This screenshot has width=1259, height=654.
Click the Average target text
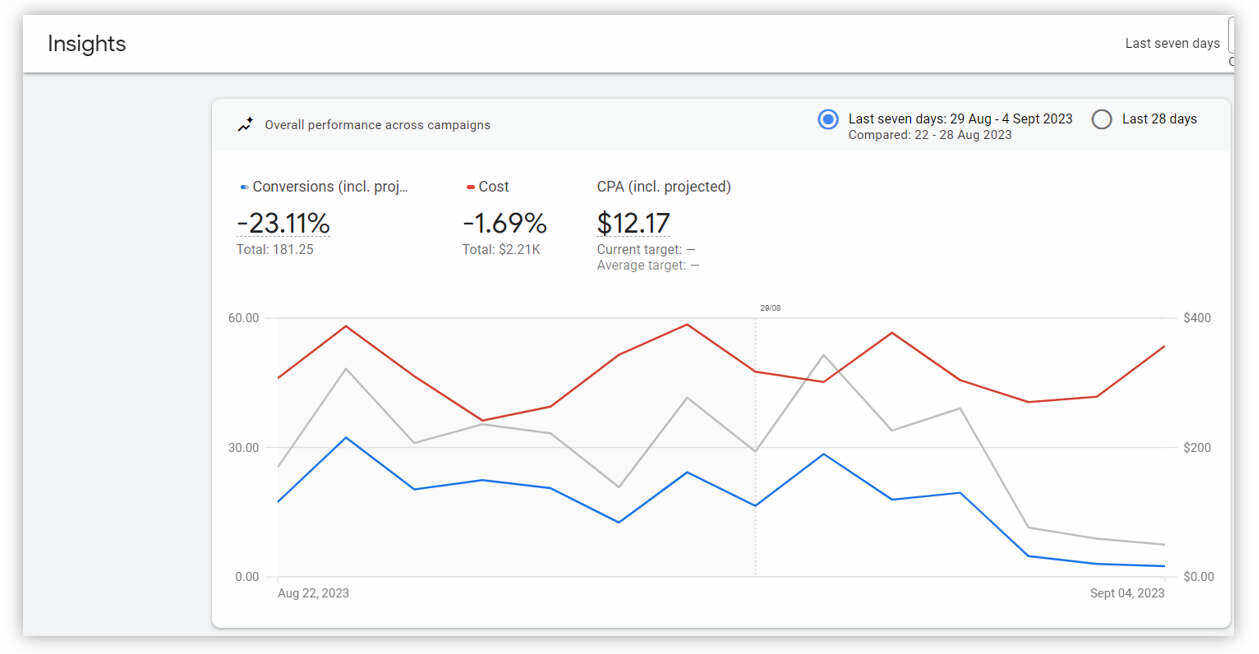click(648, 265)
